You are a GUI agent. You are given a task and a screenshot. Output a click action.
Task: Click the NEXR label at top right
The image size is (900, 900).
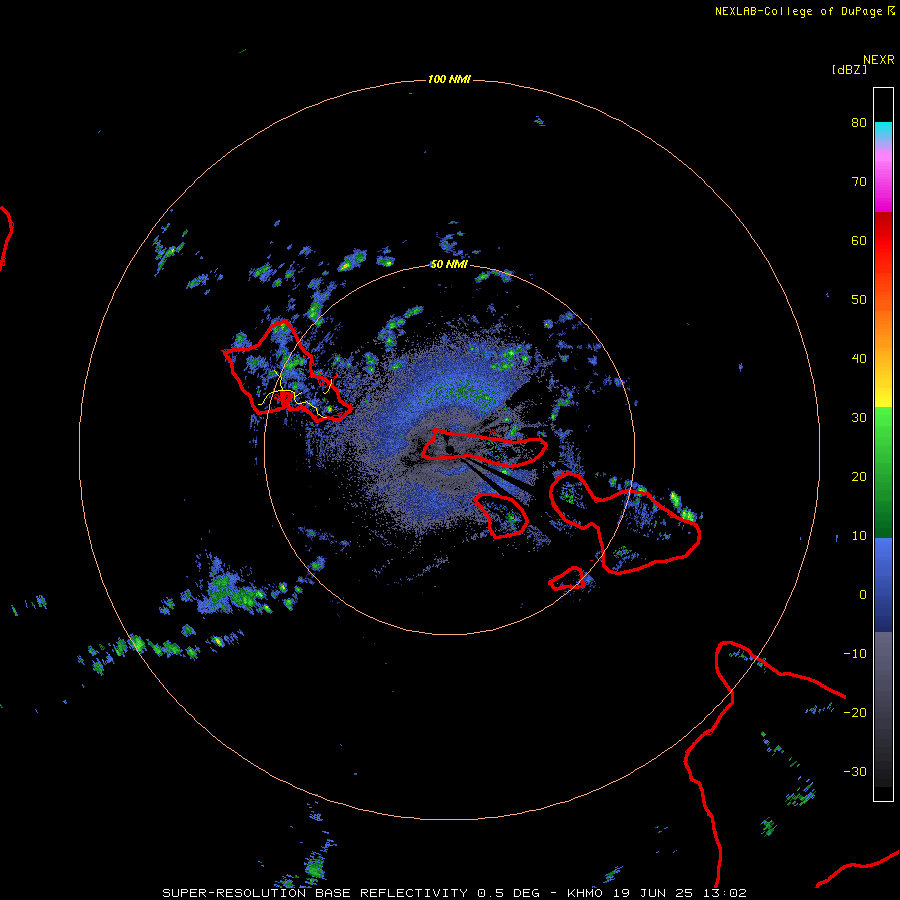pos(879,59)
